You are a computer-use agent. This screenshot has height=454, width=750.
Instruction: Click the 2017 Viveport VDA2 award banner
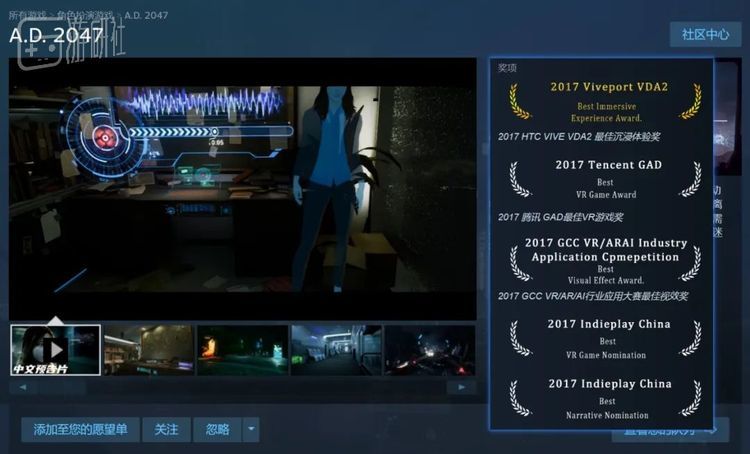[x=606, y=101]
